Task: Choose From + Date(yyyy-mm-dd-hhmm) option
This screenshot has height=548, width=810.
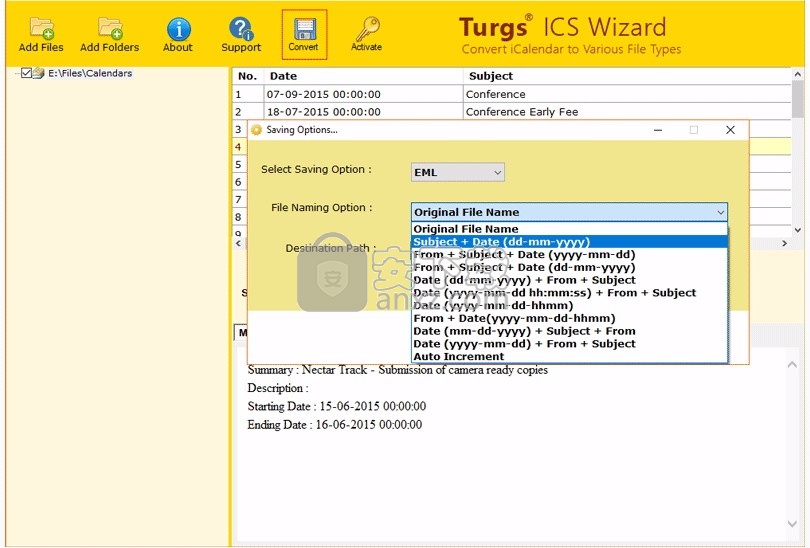Action: [x=569, y=318]
